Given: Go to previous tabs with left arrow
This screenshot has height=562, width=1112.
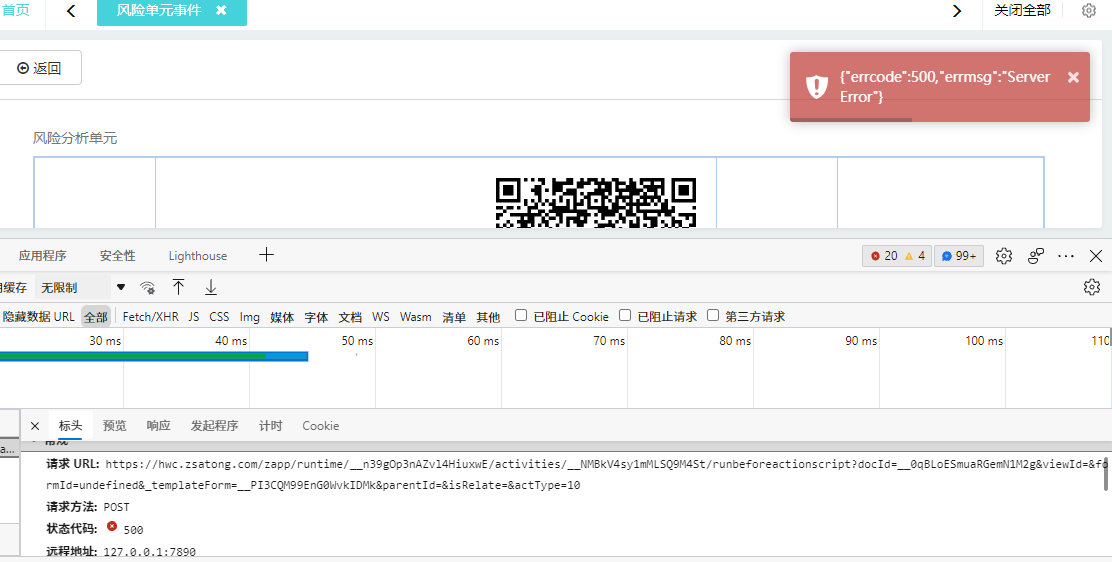Looking at the screenshot, I should coord(71,11).
